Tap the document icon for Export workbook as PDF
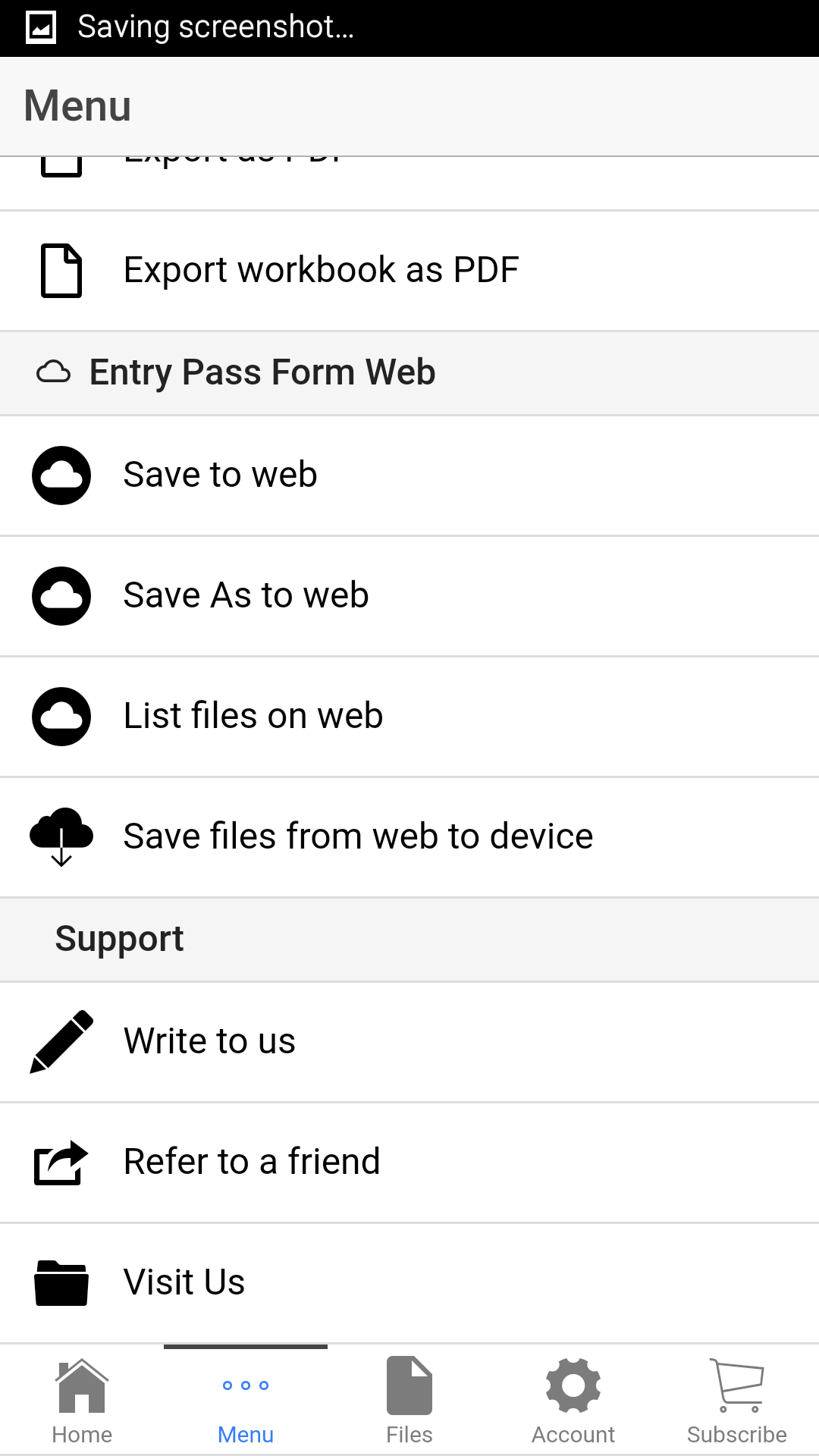The height and width of the screenshot is (1456, 819). pos(61,271)
